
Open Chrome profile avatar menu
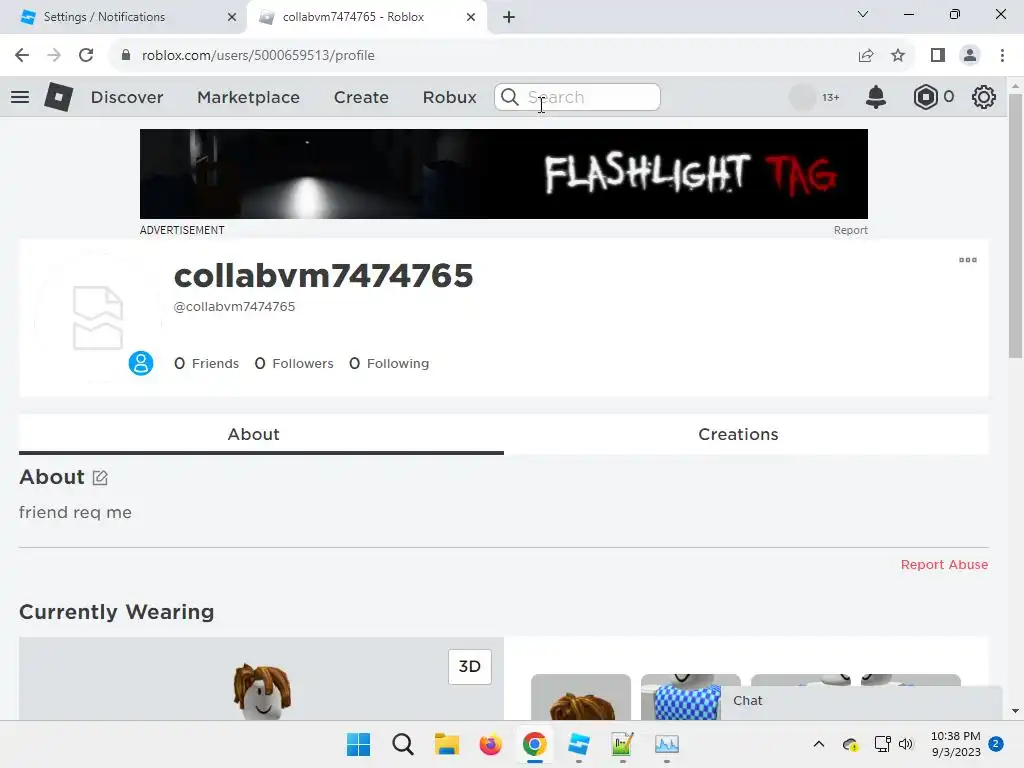coord(970,56)
